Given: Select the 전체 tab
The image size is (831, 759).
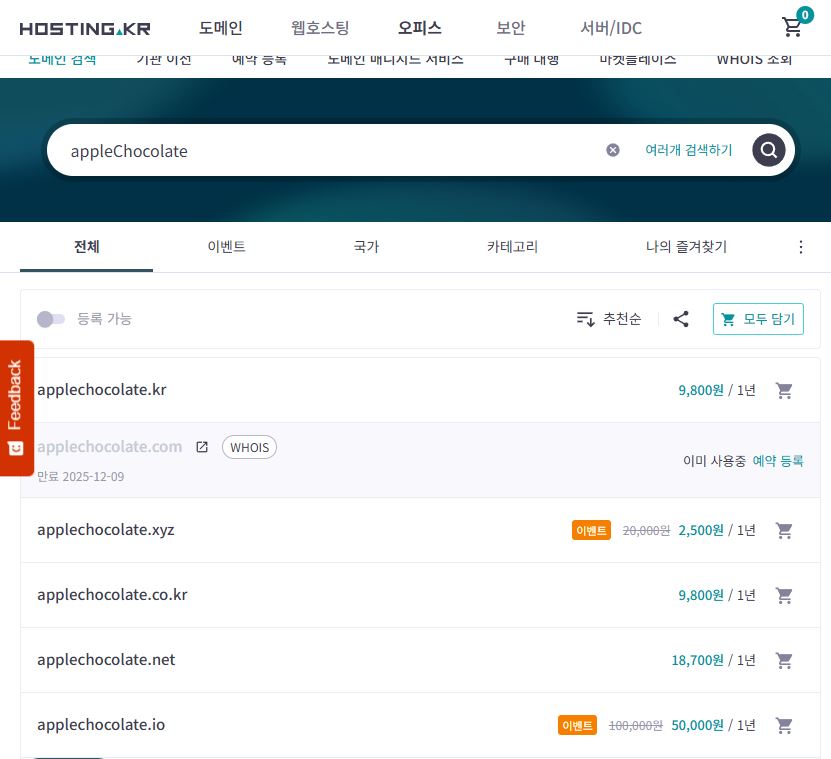Looking at the screenshot, I should click(86, 247).
